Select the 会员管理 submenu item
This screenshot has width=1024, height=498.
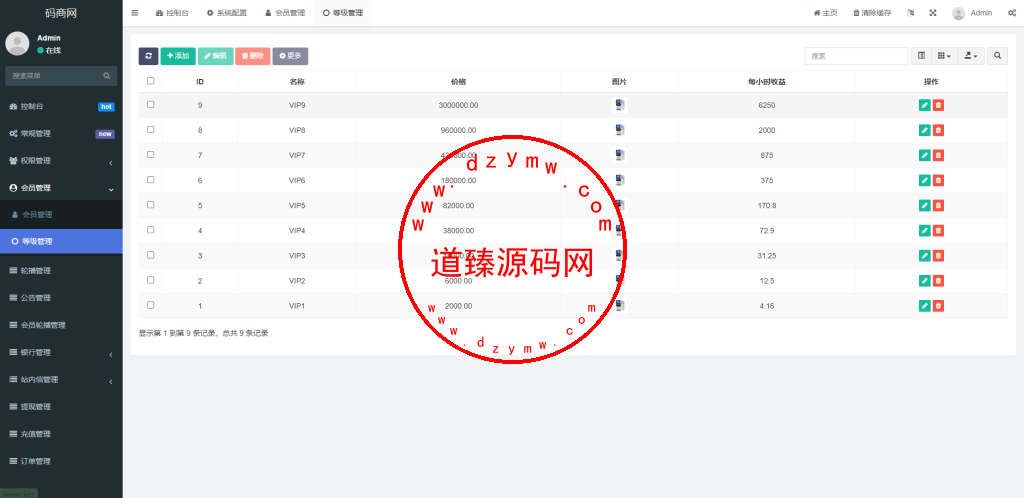click(x=61, y=215)
